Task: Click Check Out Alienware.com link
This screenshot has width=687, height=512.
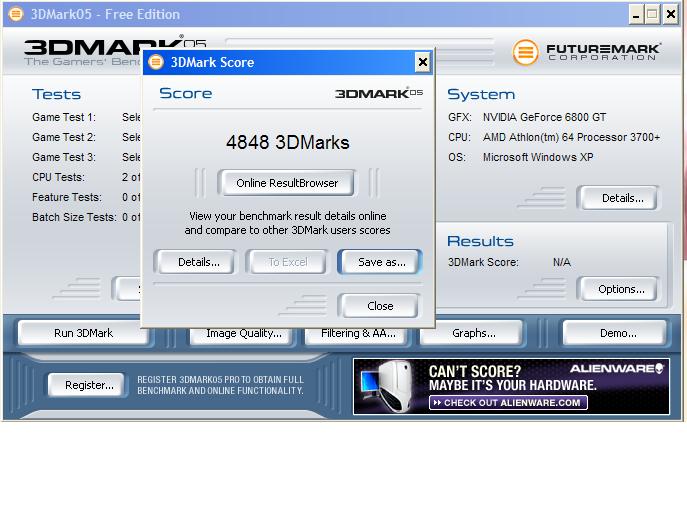Action: pyautogui.click(x=508, y=403)
